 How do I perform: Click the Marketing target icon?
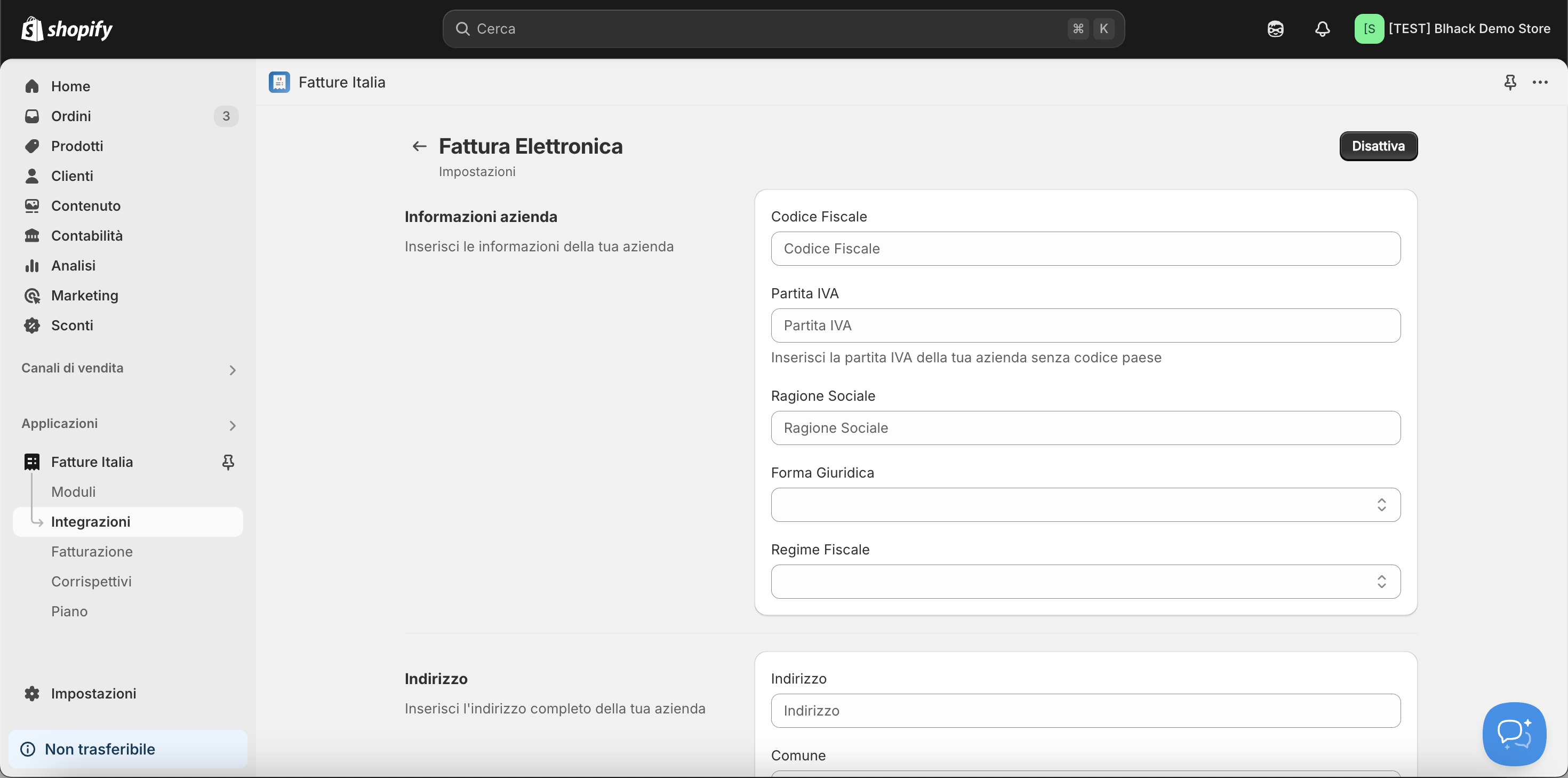[x=32, y=295]
